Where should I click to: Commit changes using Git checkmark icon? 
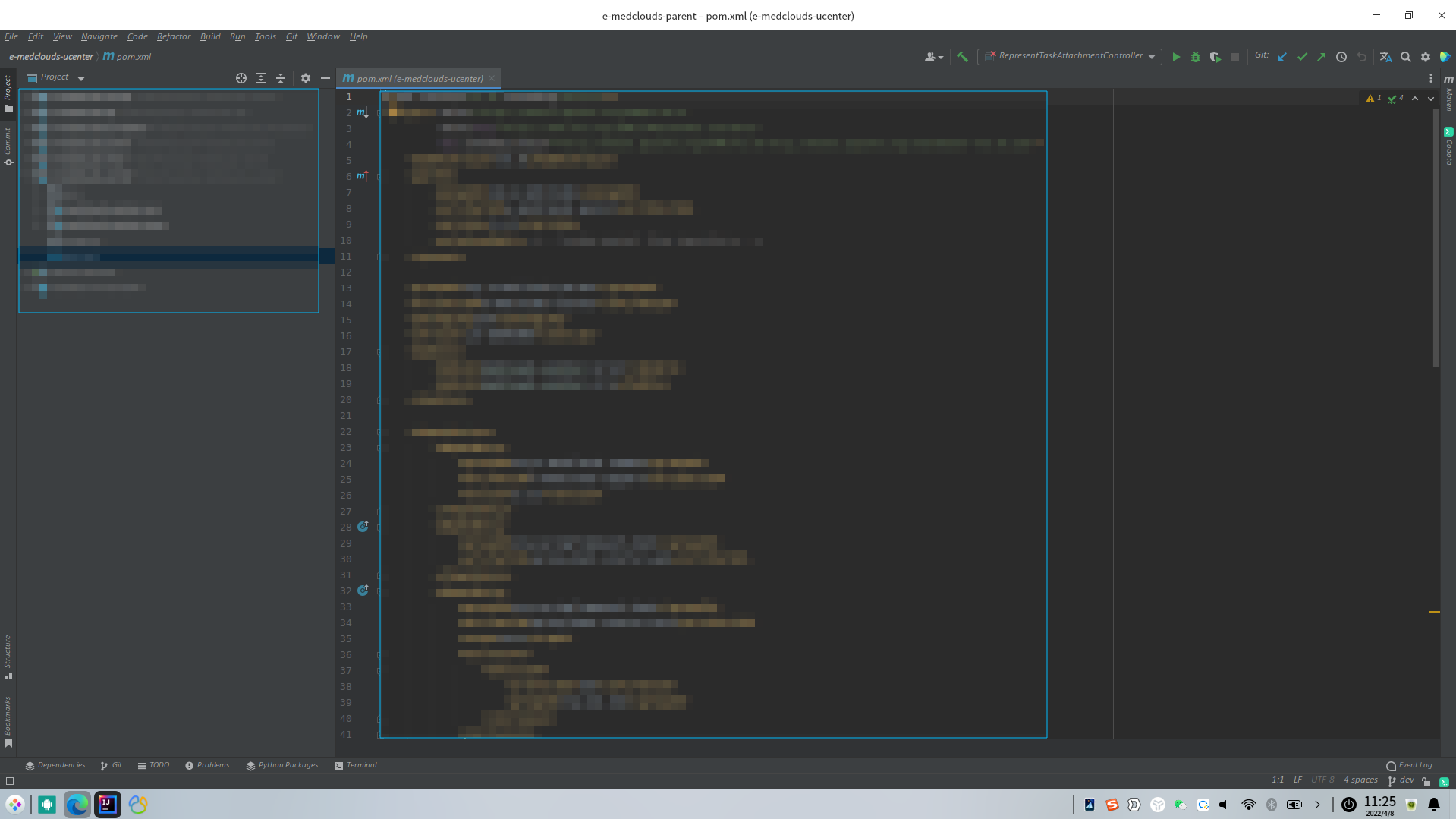[x=1302, y=57]
